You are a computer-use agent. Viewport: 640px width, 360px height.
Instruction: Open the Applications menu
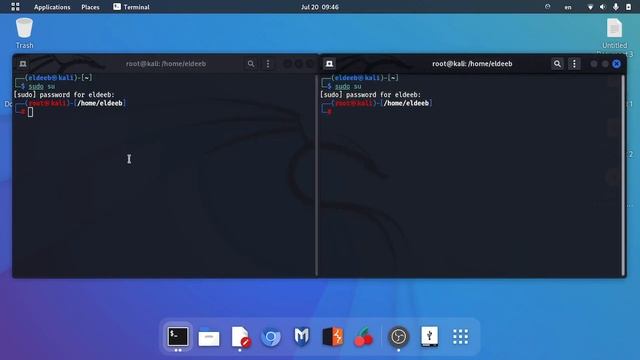52,7
